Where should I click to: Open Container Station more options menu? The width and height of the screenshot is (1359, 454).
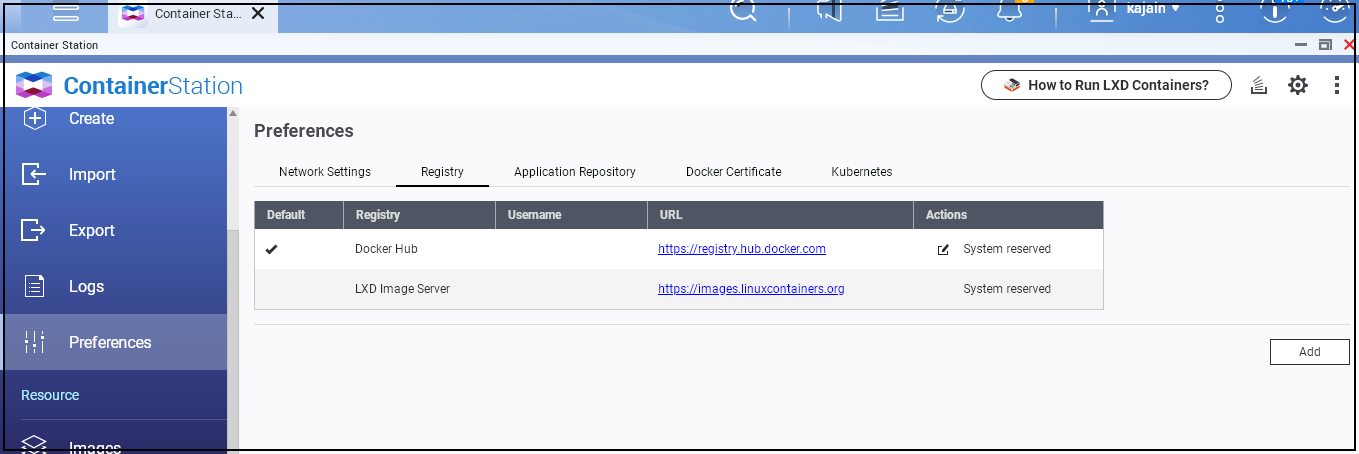pos(1337,86)
